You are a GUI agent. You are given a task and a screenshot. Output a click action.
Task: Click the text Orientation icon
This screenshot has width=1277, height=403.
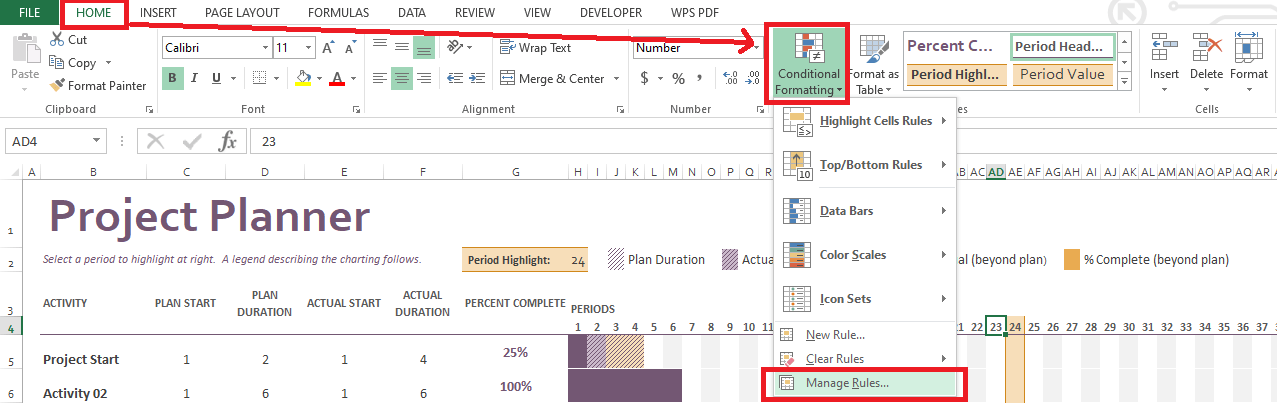pos(455,47)
